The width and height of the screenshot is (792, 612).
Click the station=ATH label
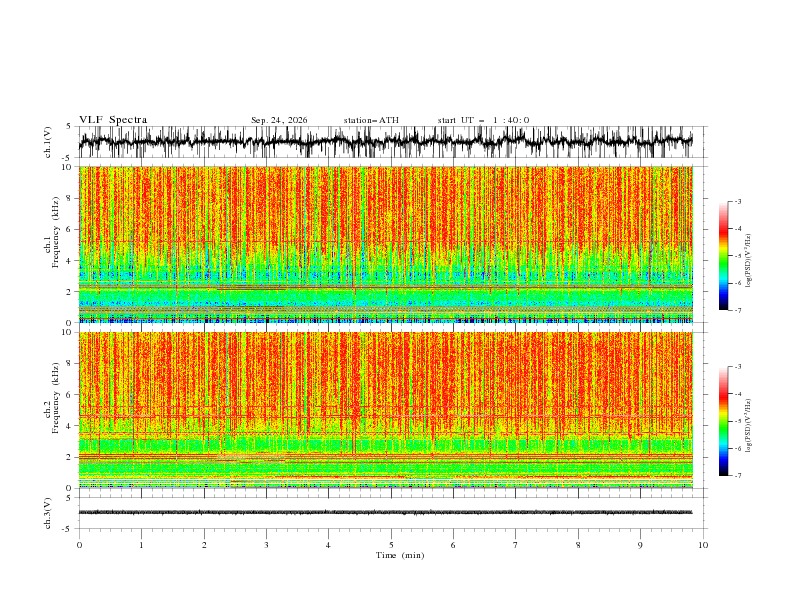tap(371, 120)
